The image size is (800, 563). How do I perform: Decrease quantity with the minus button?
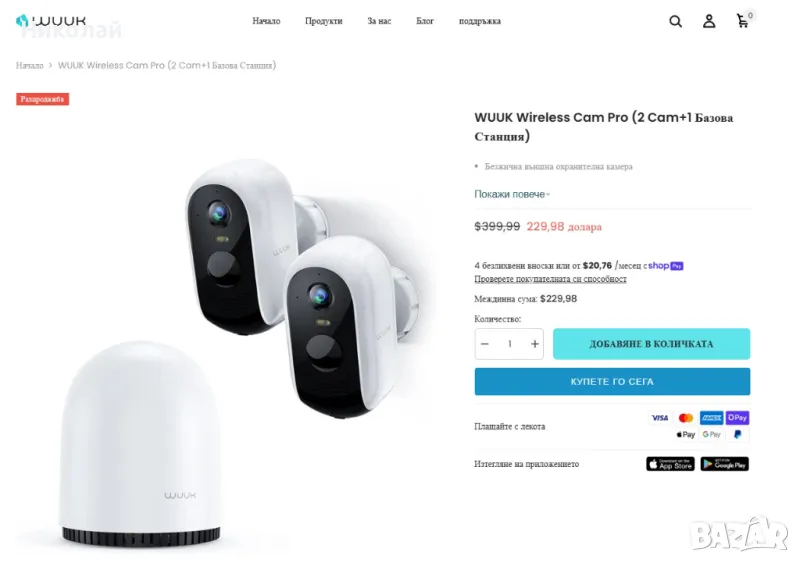pyautogui.click(x=485, y=344)
